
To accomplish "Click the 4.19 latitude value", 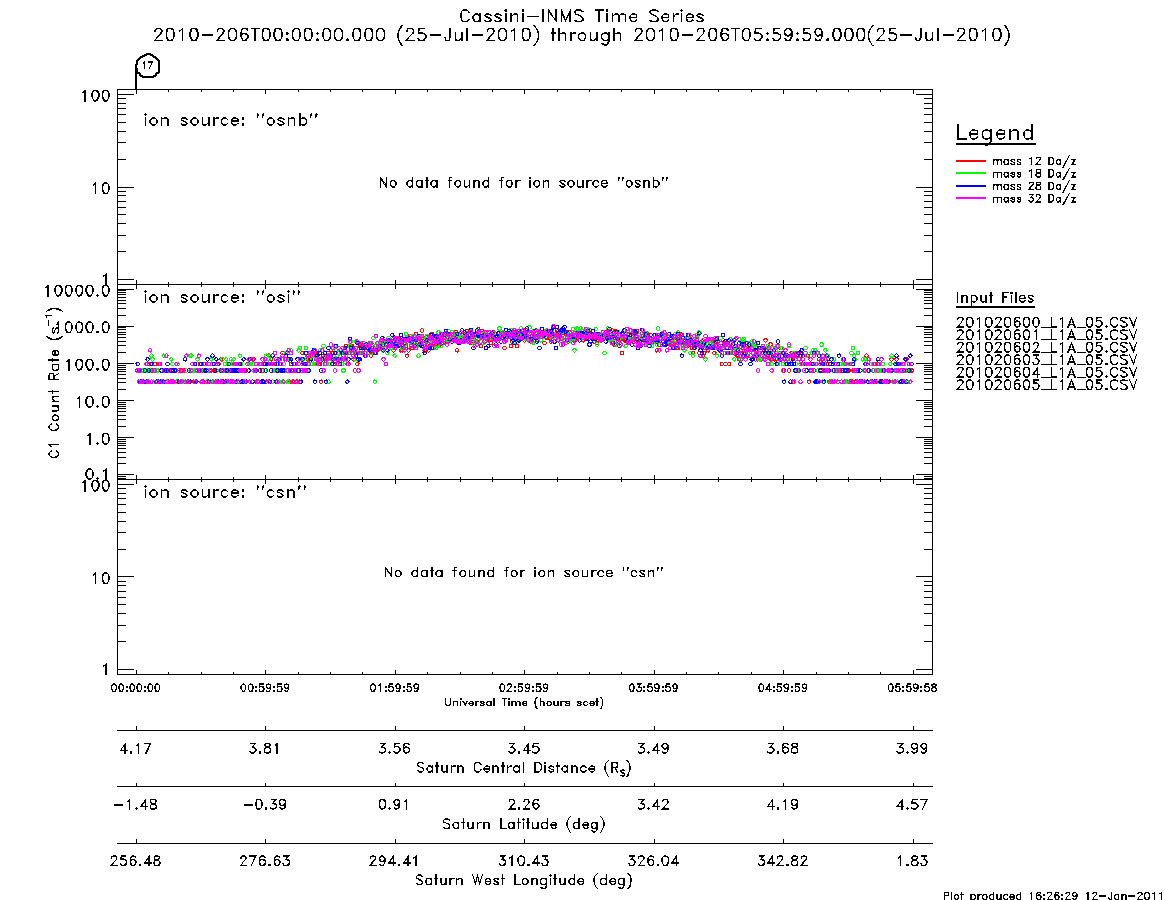I will [x=782, y=805].
